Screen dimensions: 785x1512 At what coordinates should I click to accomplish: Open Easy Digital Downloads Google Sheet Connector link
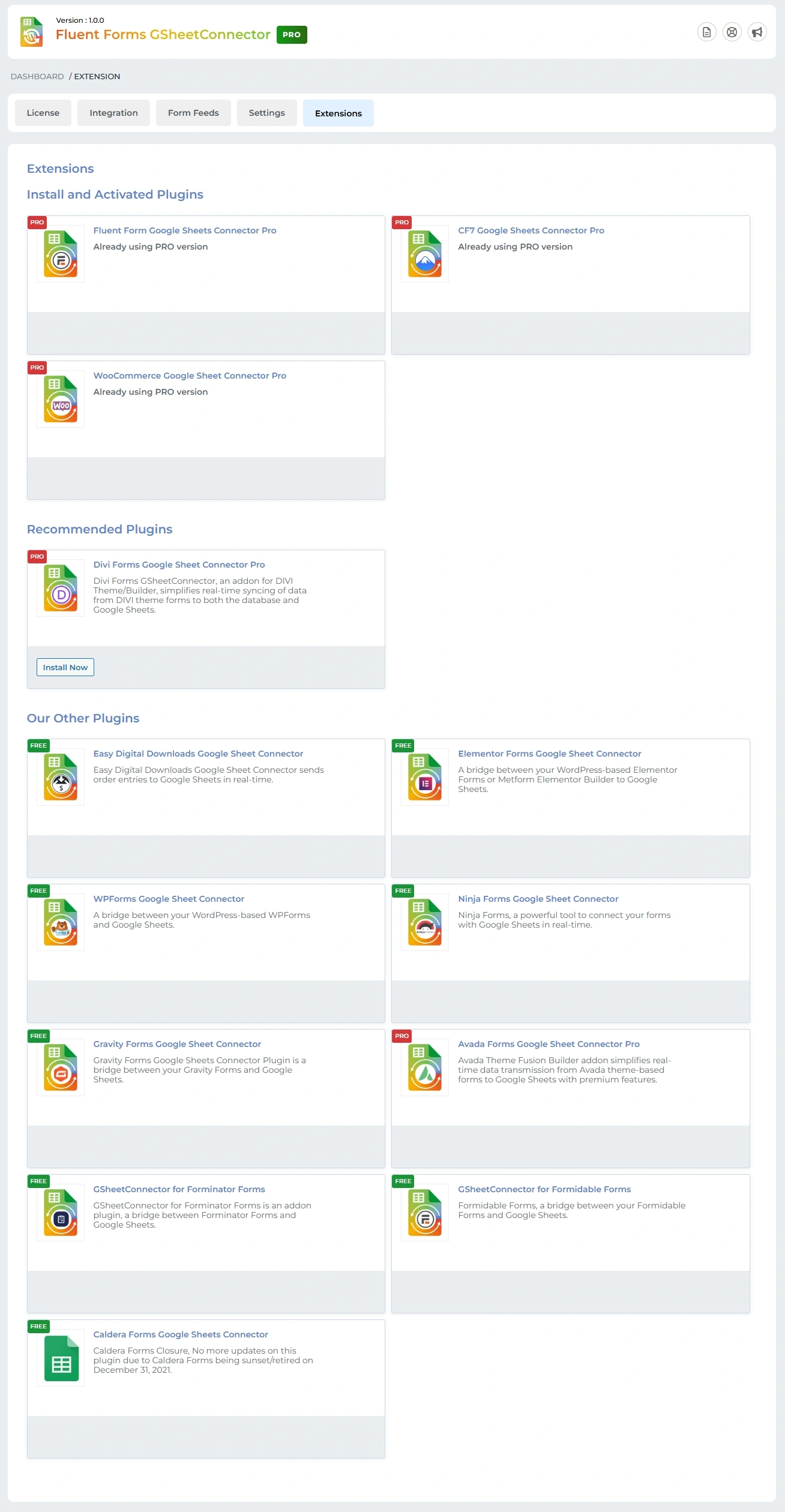[198, 754]
